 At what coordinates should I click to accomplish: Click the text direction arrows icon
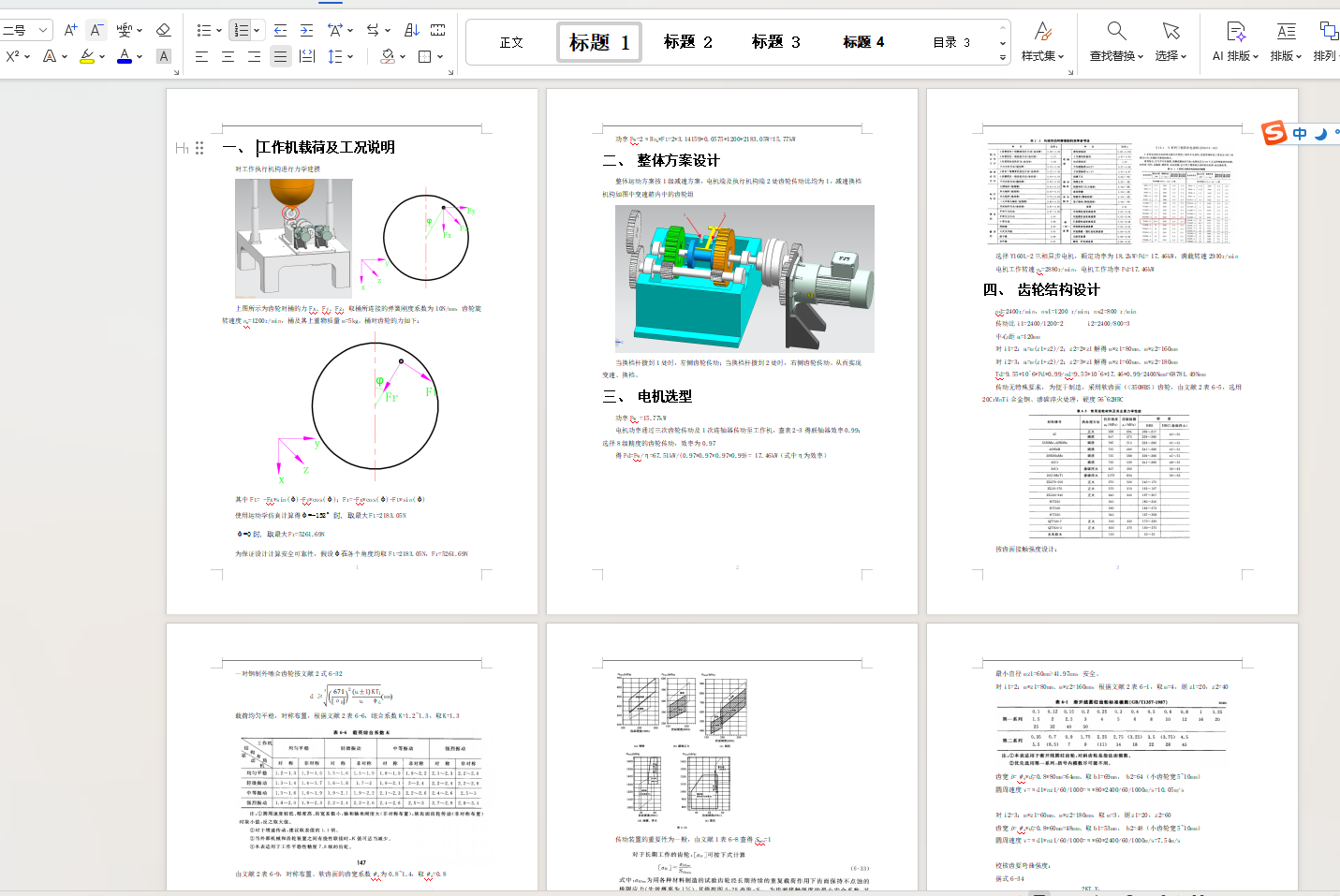coord(373,30)
